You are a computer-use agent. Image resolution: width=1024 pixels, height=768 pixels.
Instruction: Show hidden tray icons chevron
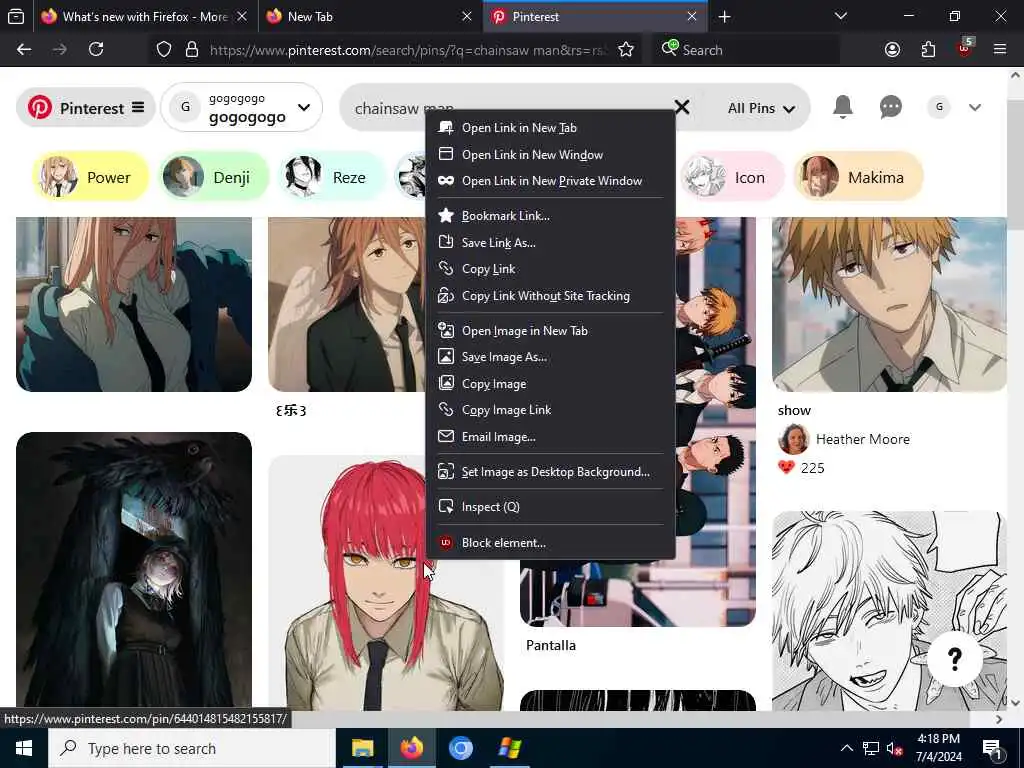846,749
